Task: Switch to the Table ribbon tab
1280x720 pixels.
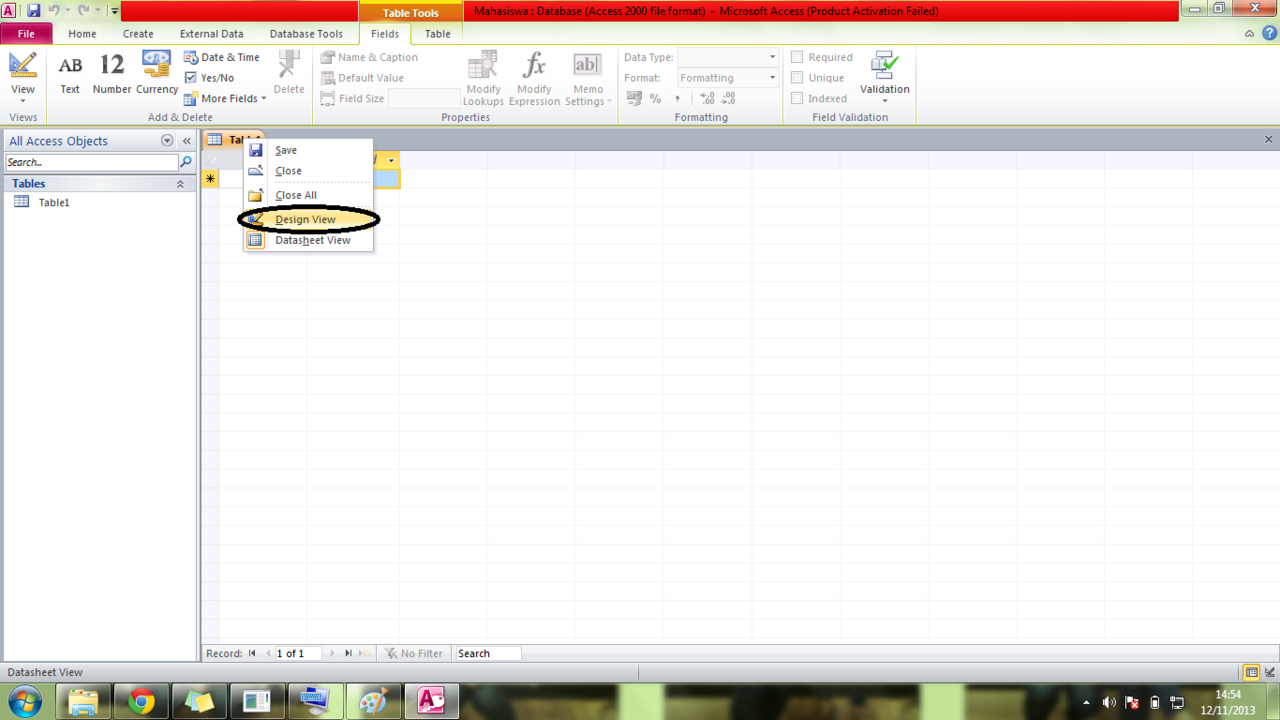Action: [438, 34]
